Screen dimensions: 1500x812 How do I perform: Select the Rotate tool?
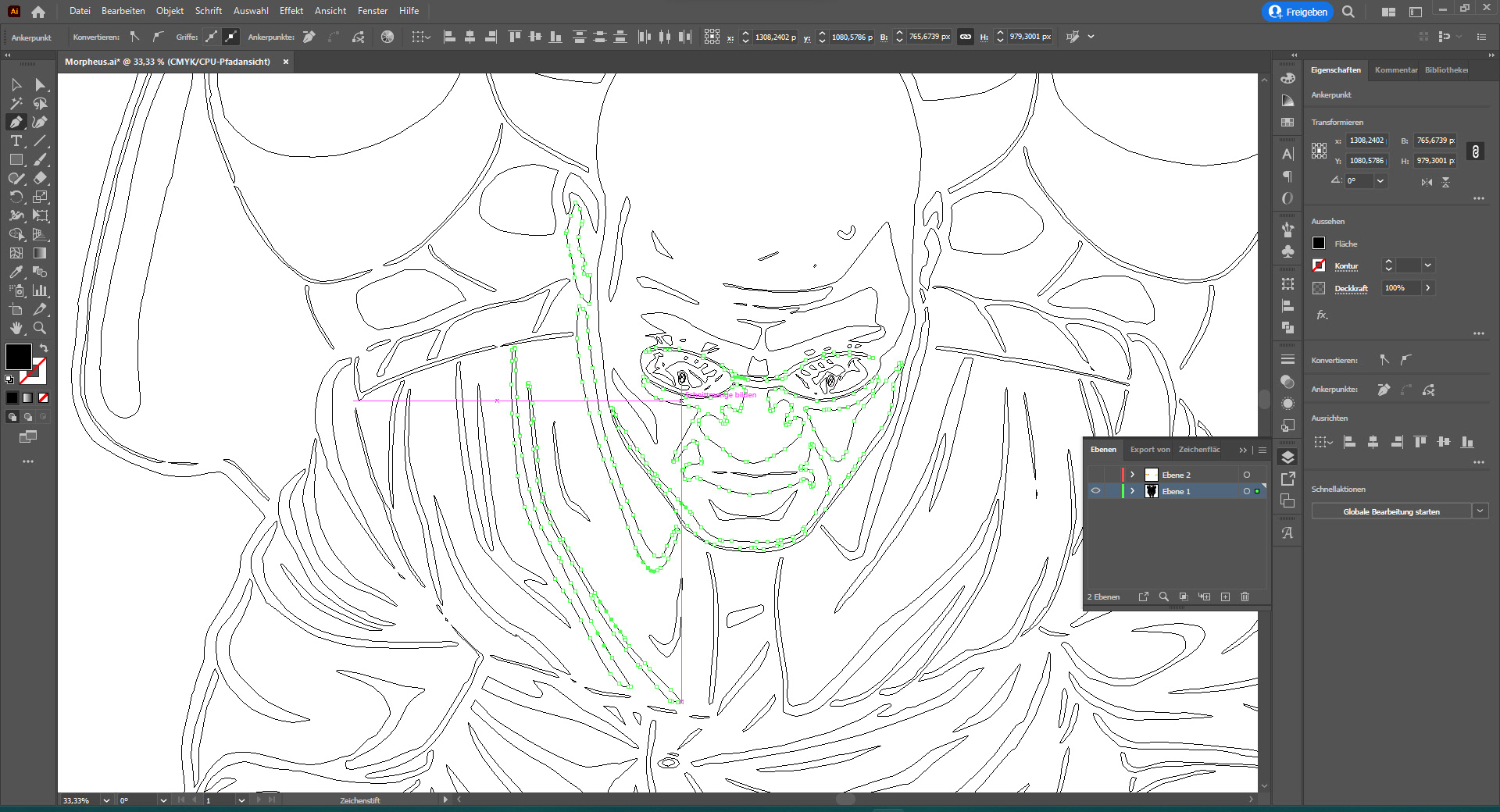(16, 197)
